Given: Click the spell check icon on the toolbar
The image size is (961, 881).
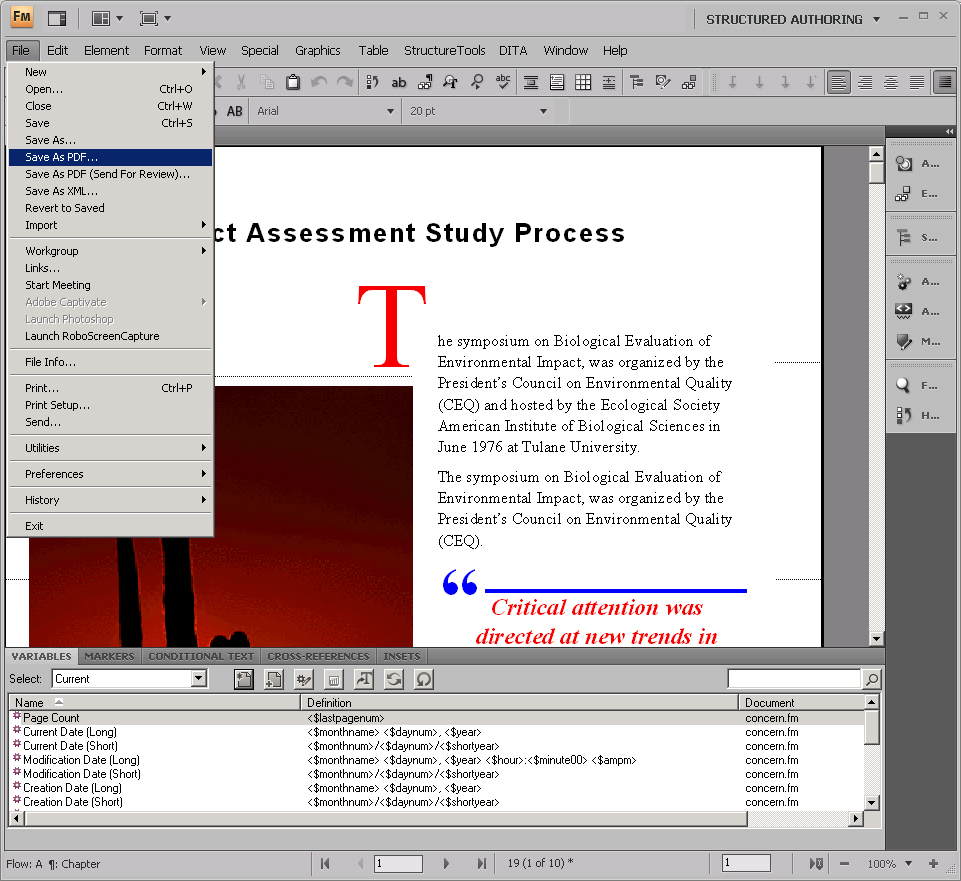Looking at the screenshot, I should pos(502,82).
